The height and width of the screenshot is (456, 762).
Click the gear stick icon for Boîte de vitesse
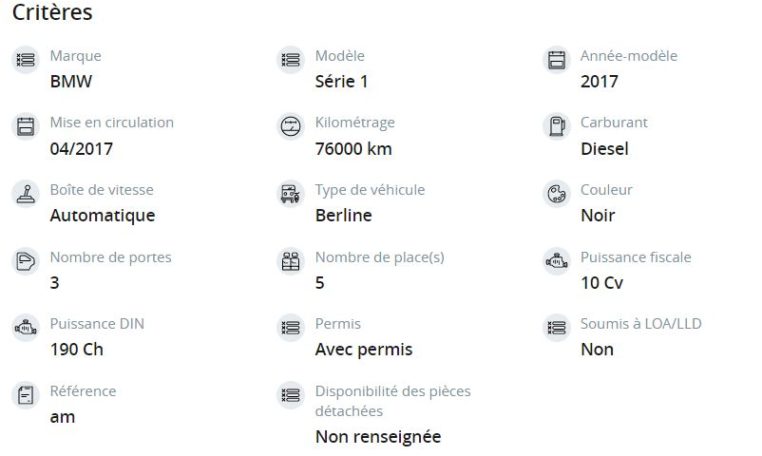pos(25,194)
